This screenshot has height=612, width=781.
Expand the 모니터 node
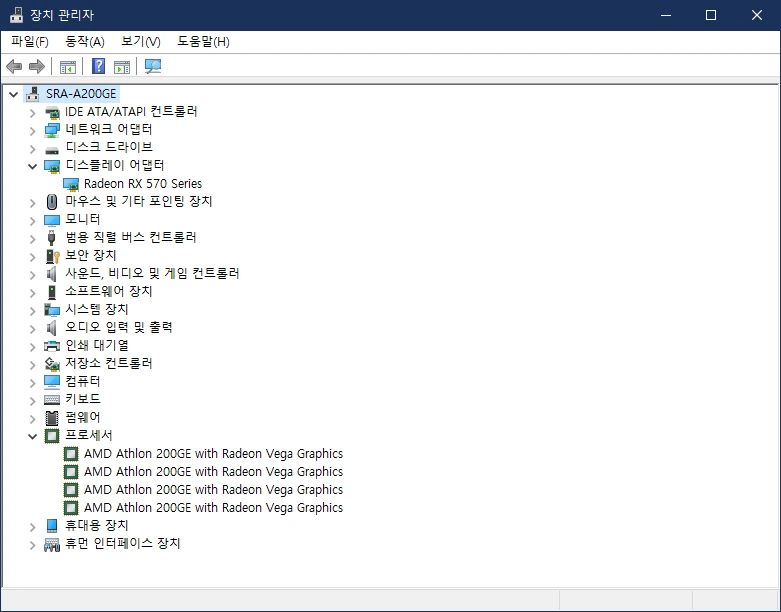tap(32, 221)
